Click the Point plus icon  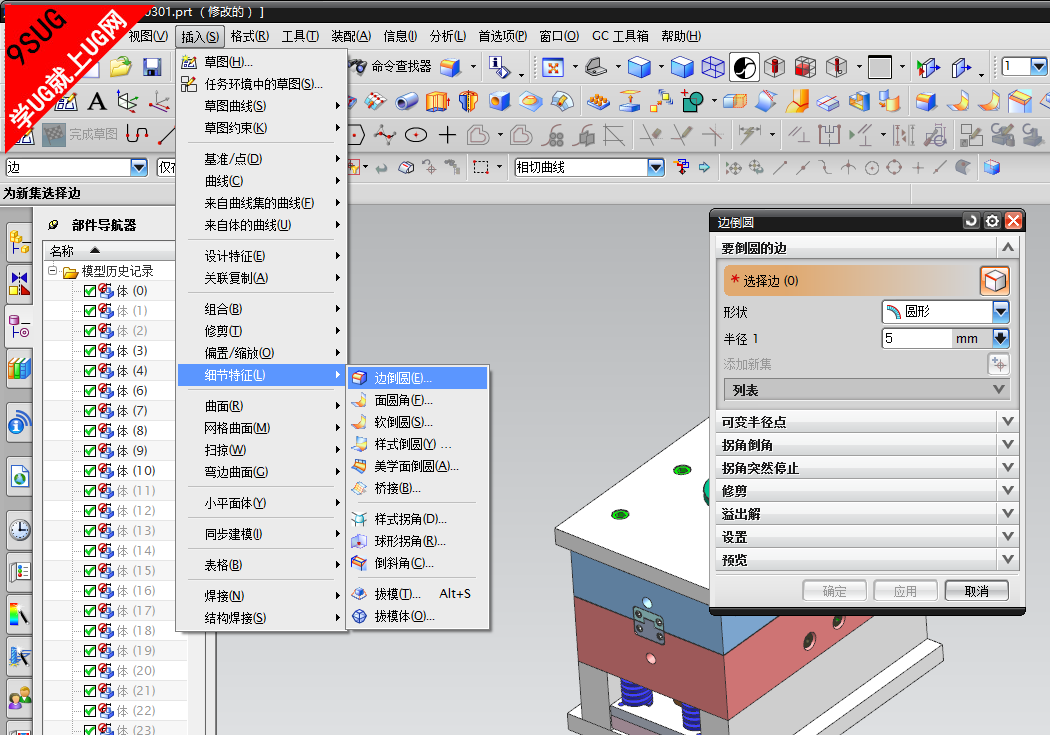(x=447, y=135)
